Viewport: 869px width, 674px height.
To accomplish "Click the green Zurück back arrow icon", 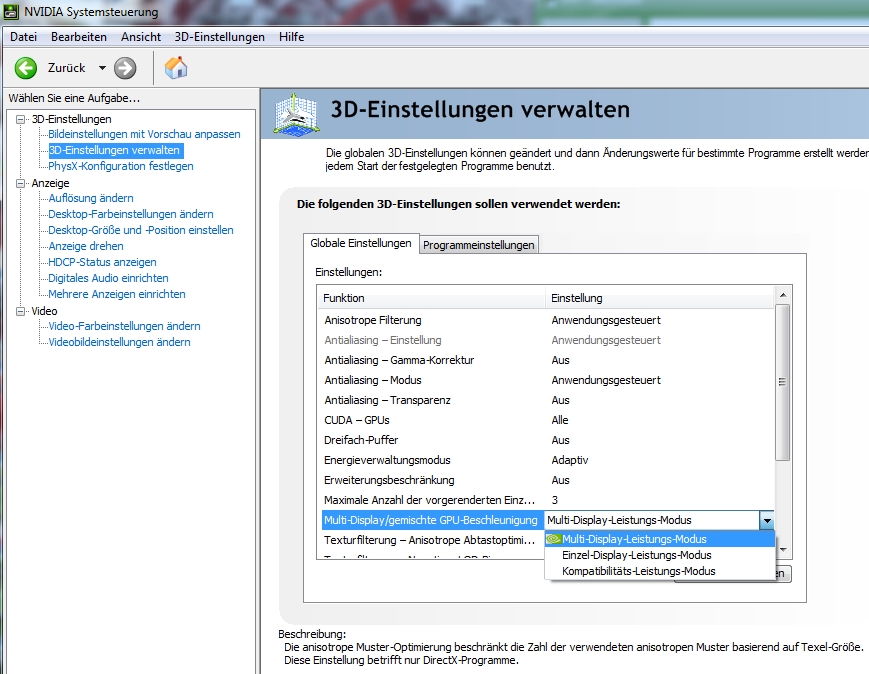I will [25, 68].
